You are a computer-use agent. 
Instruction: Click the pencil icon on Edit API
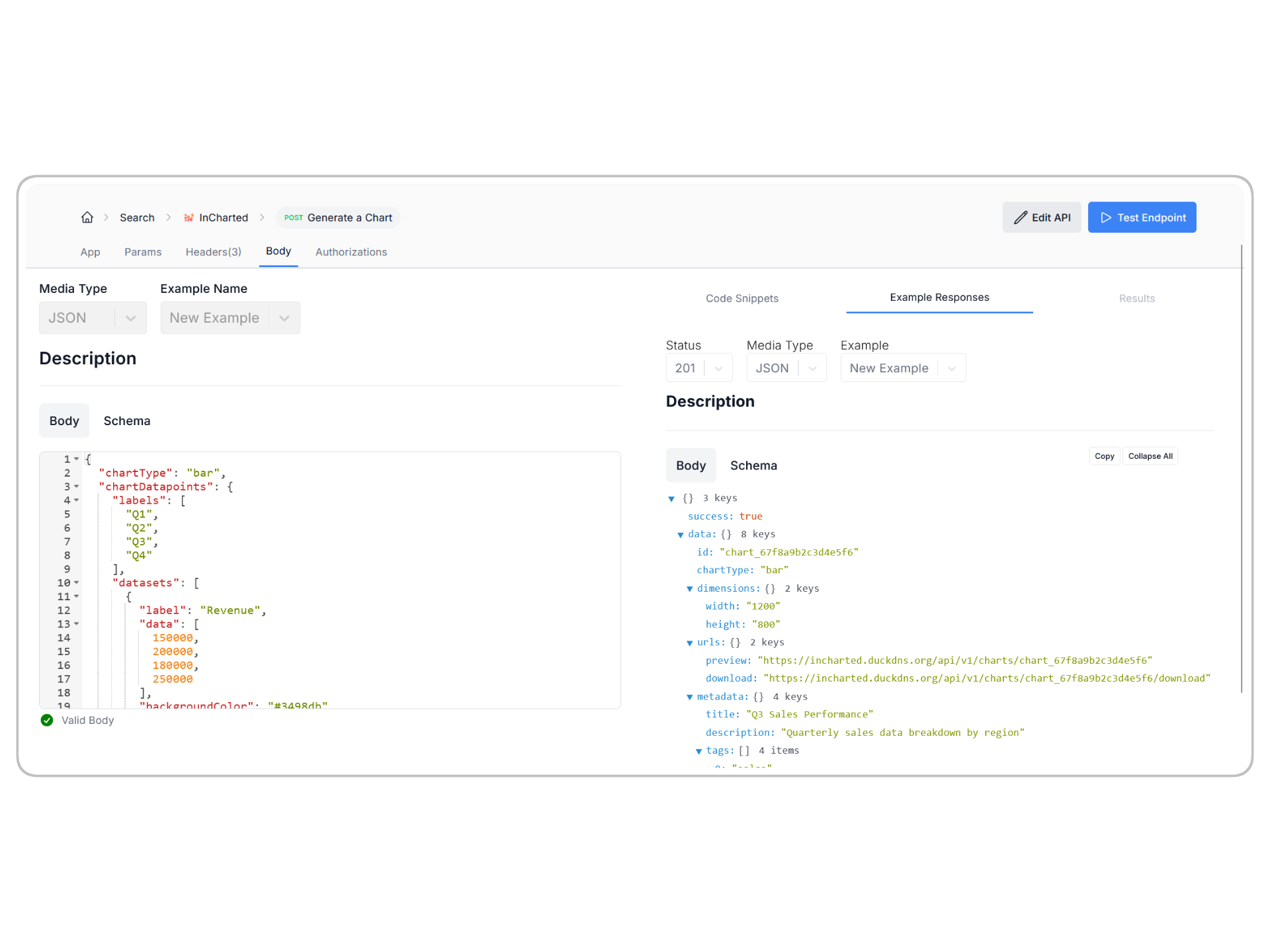(x=1021, y=218)
